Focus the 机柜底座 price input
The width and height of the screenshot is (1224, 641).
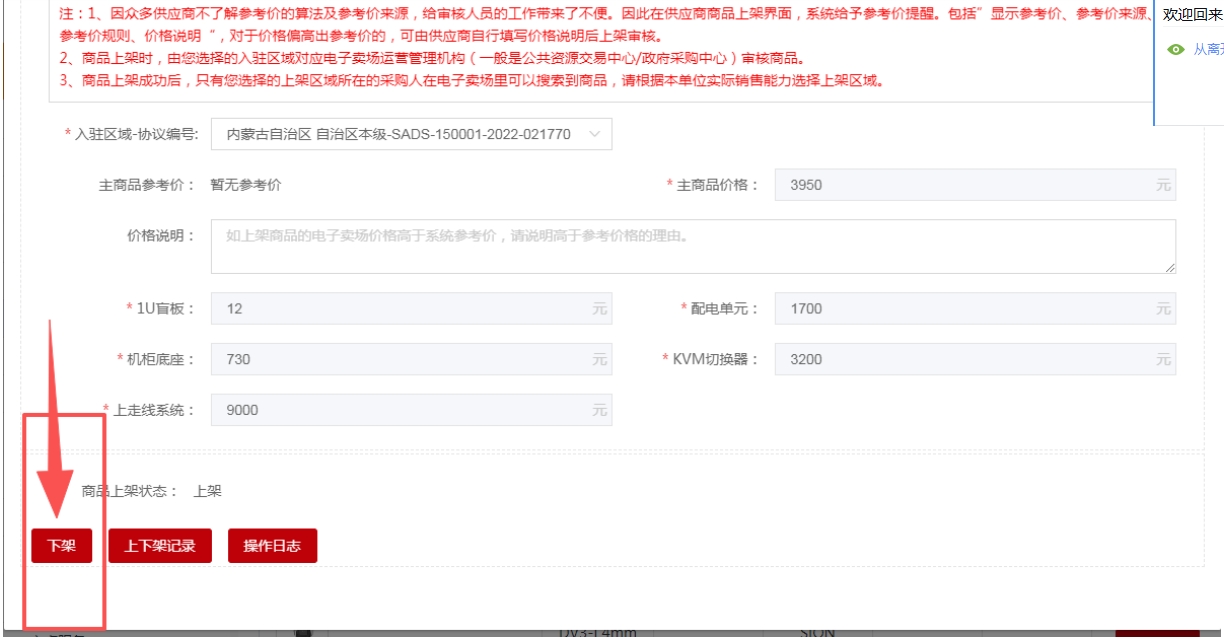tap(400, 359)
